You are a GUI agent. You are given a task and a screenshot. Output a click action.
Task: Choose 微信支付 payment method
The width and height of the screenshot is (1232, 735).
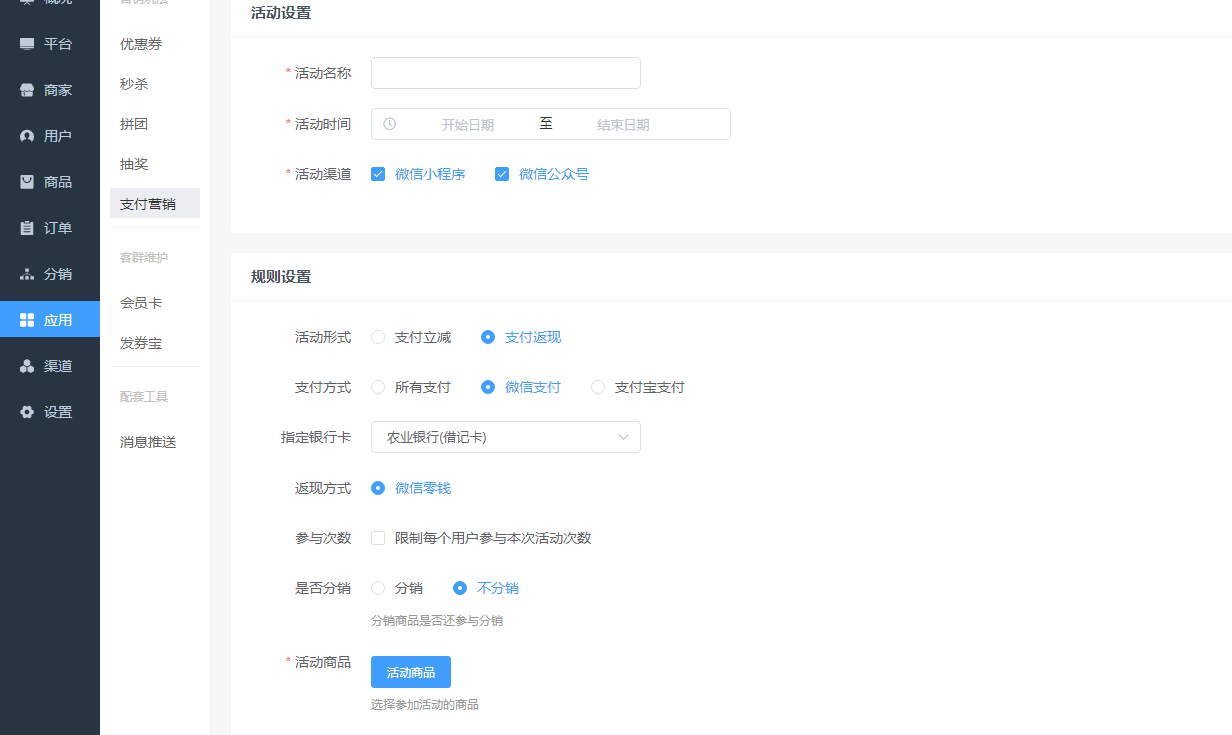488,387
